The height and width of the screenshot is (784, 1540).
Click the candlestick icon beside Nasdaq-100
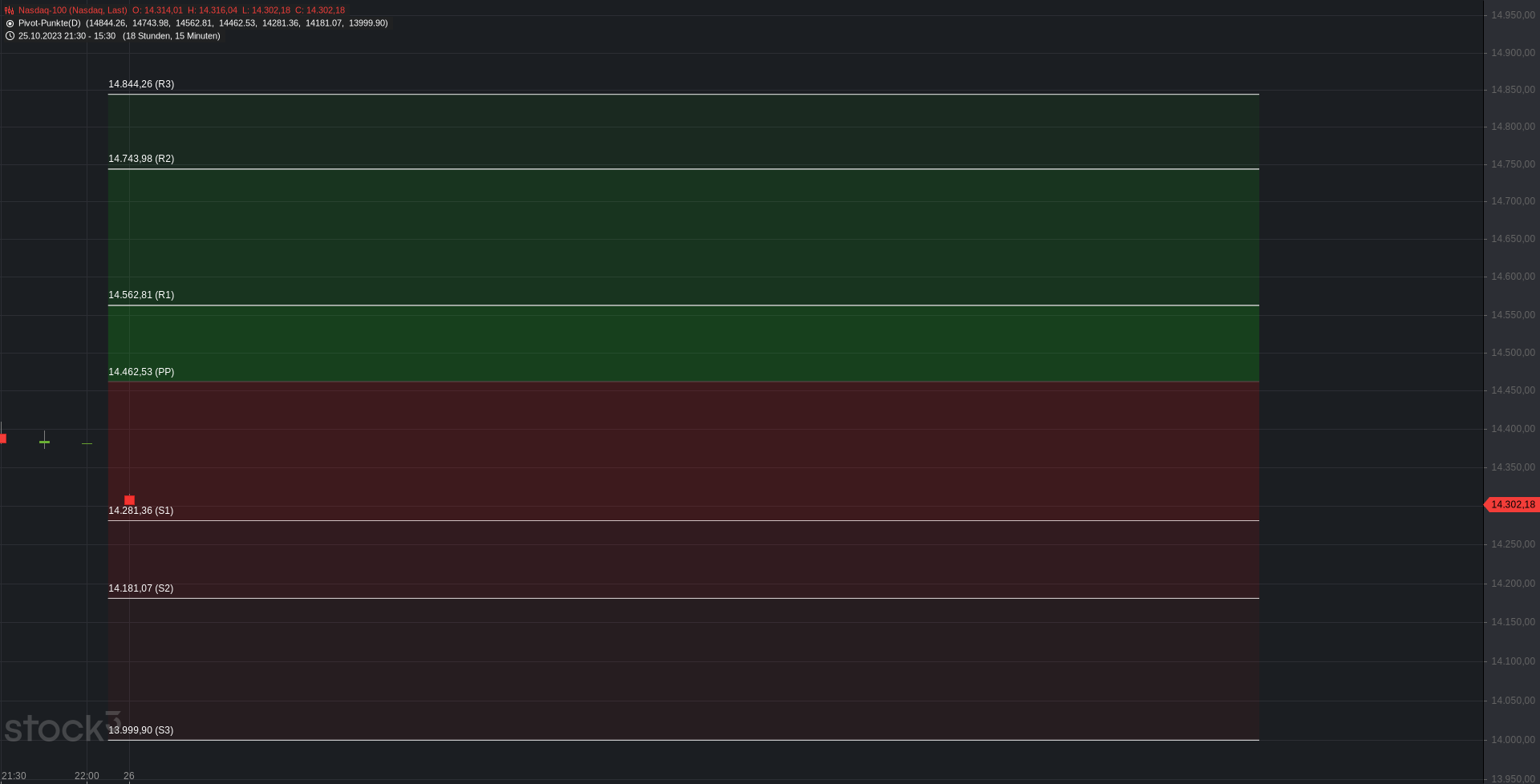[x=10, y=10]
